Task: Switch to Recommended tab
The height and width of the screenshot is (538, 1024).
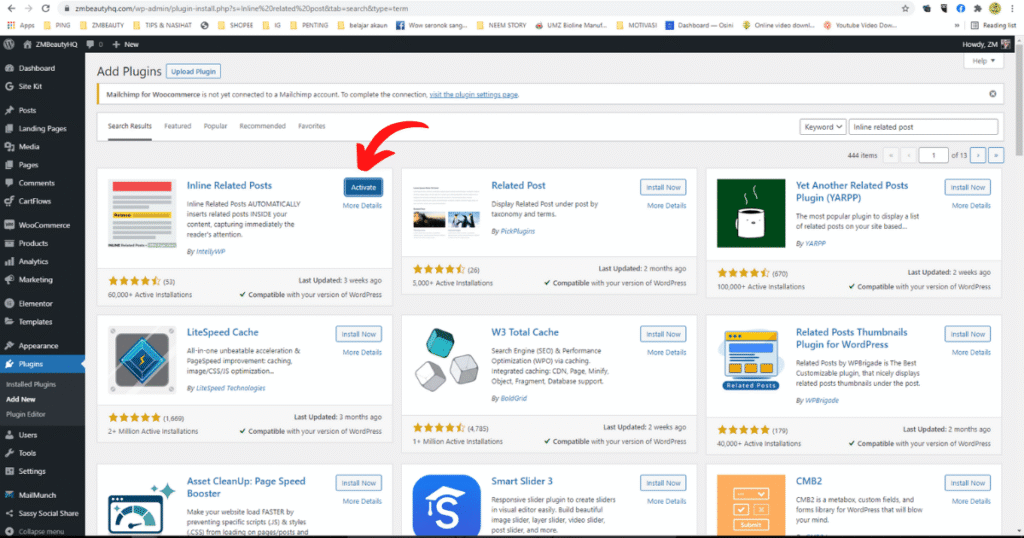Action: click(263, 126)
